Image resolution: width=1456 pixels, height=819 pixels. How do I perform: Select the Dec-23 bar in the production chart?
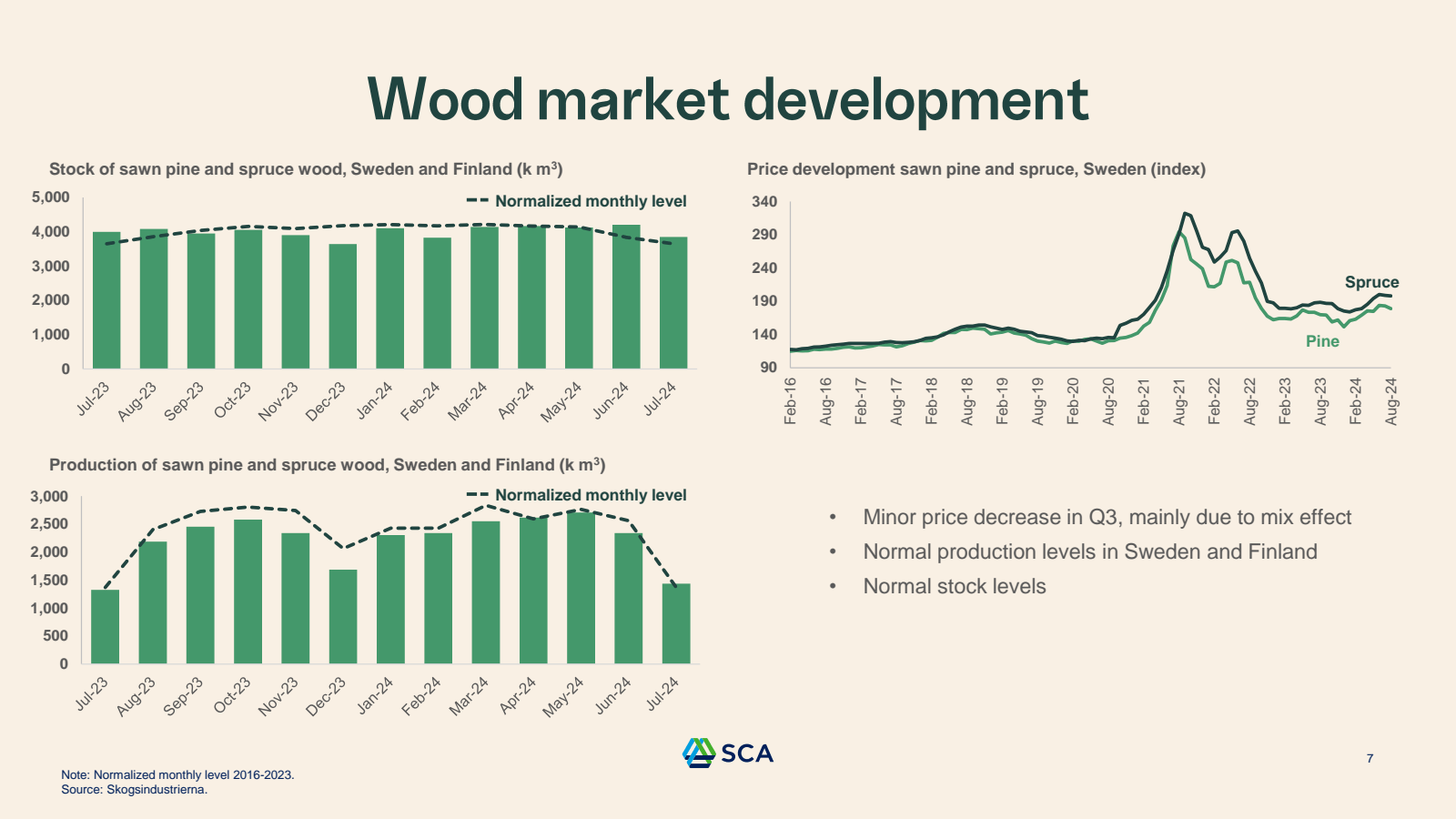pyautogui.click(x=343, y=617)
